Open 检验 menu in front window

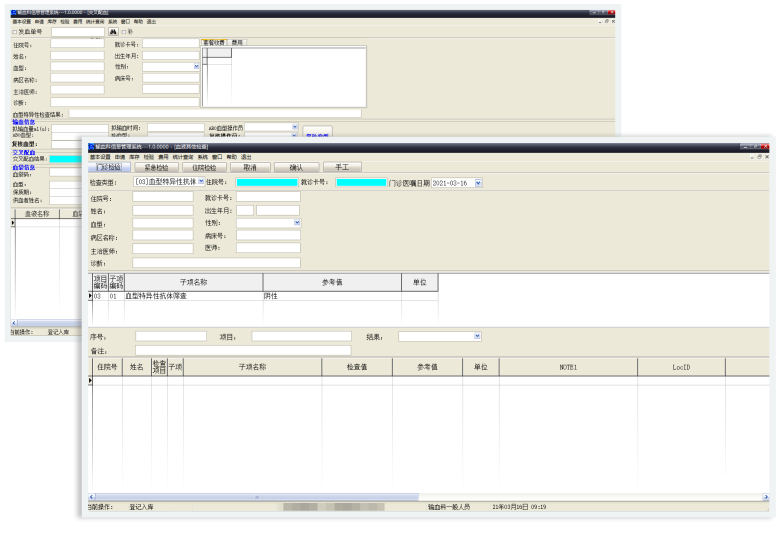[149, 157]
